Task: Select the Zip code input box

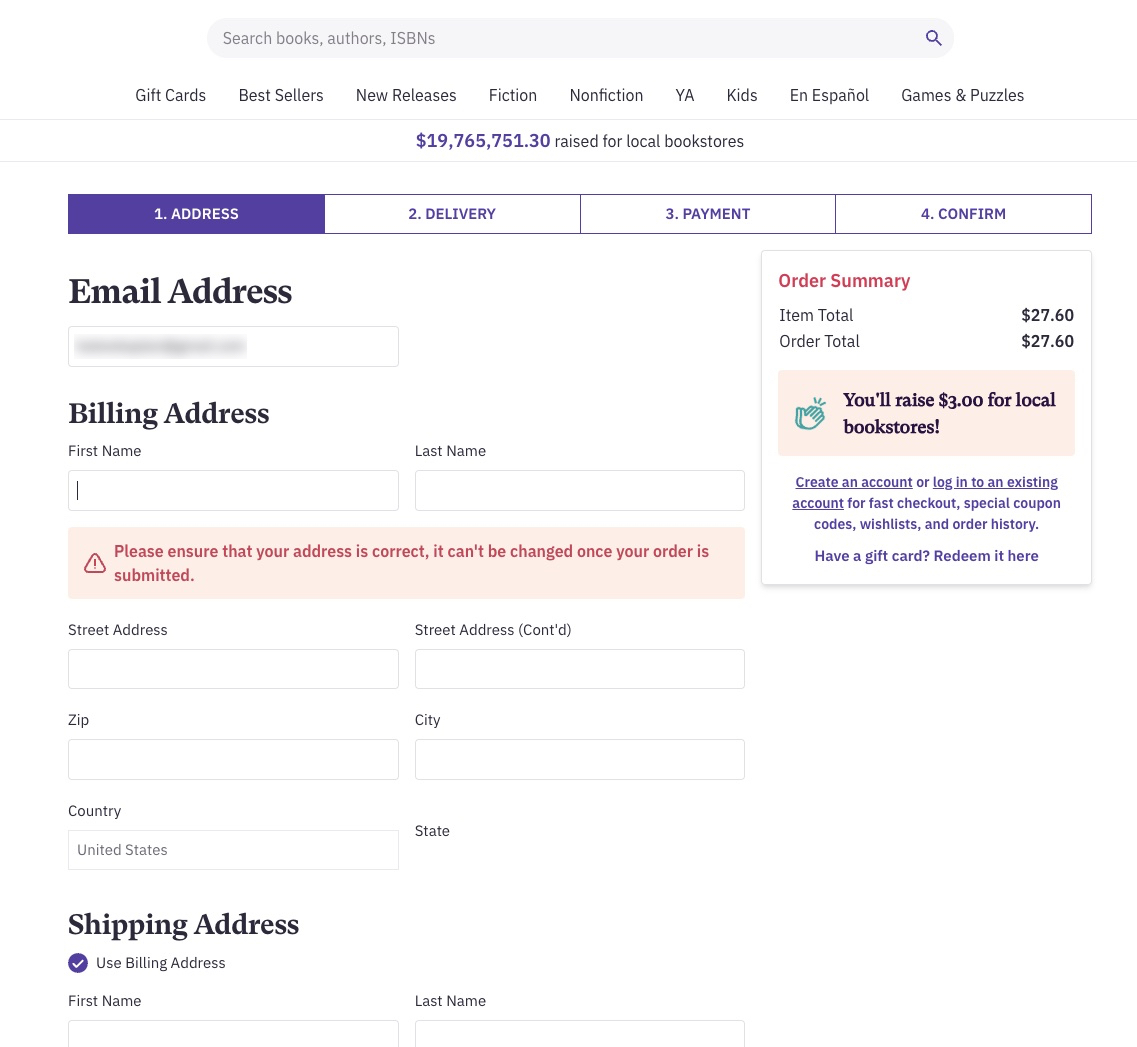Action: point(233,759)
